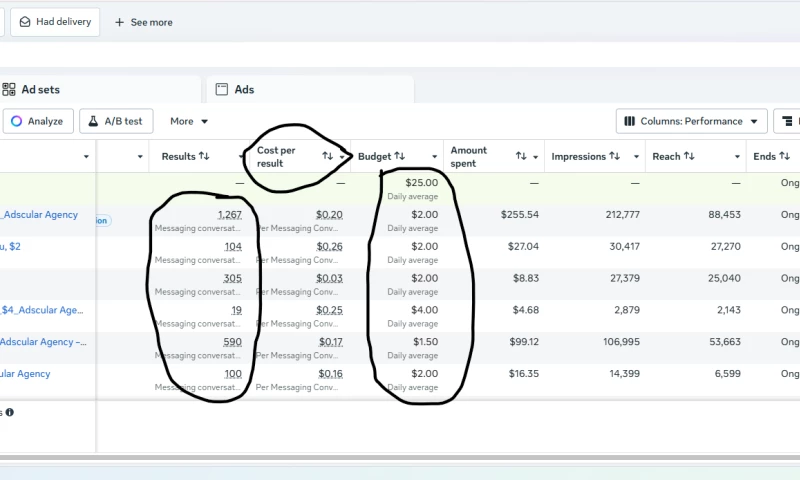
Task: Open the caret left of the Results header
Action: [140, 157]
